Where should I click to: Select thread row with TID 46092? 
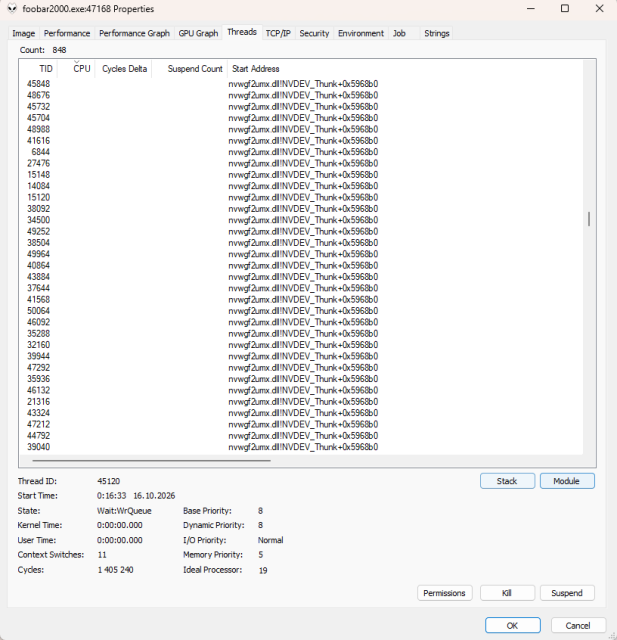[x=301, y=322]
